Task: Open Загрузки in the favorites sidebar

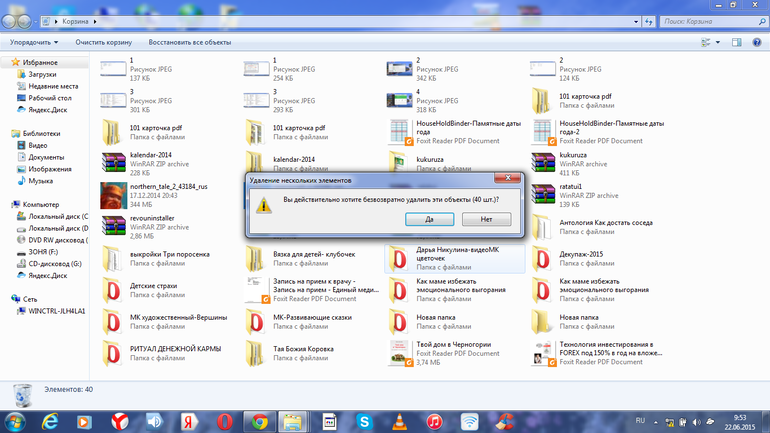Action: 42,74
